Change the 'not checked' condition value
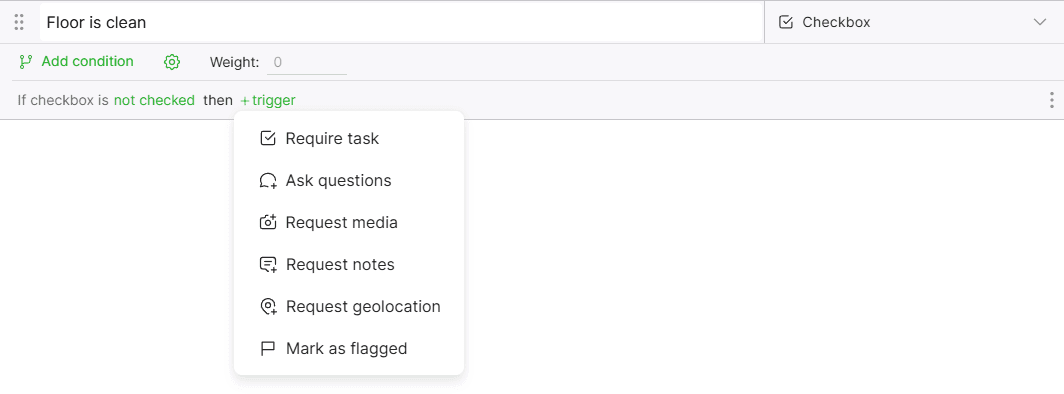The width and height of the screenshot is (1064, 394). (154, 100)
